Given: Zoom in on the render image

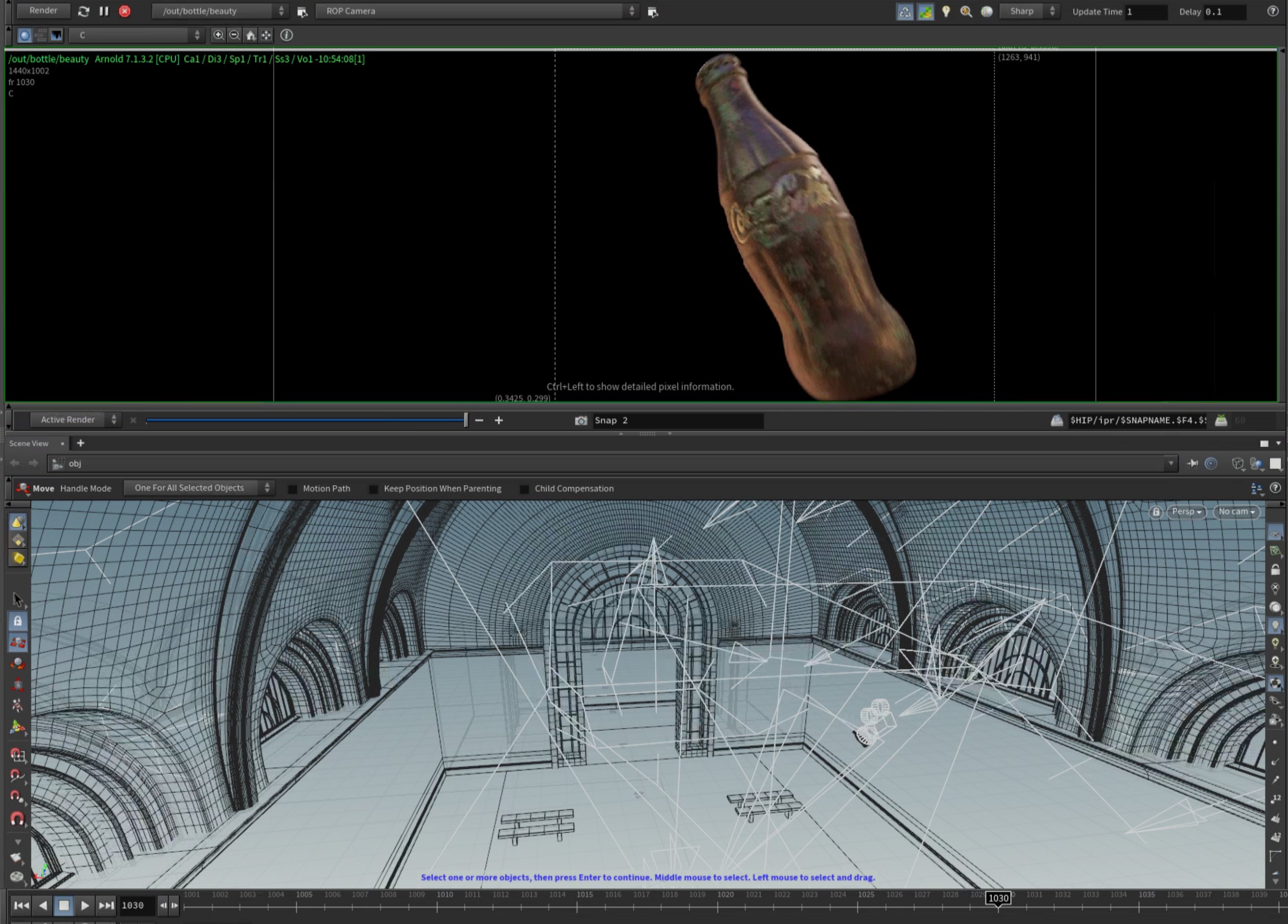Looking at the screenshot, I should click(218, 35).
